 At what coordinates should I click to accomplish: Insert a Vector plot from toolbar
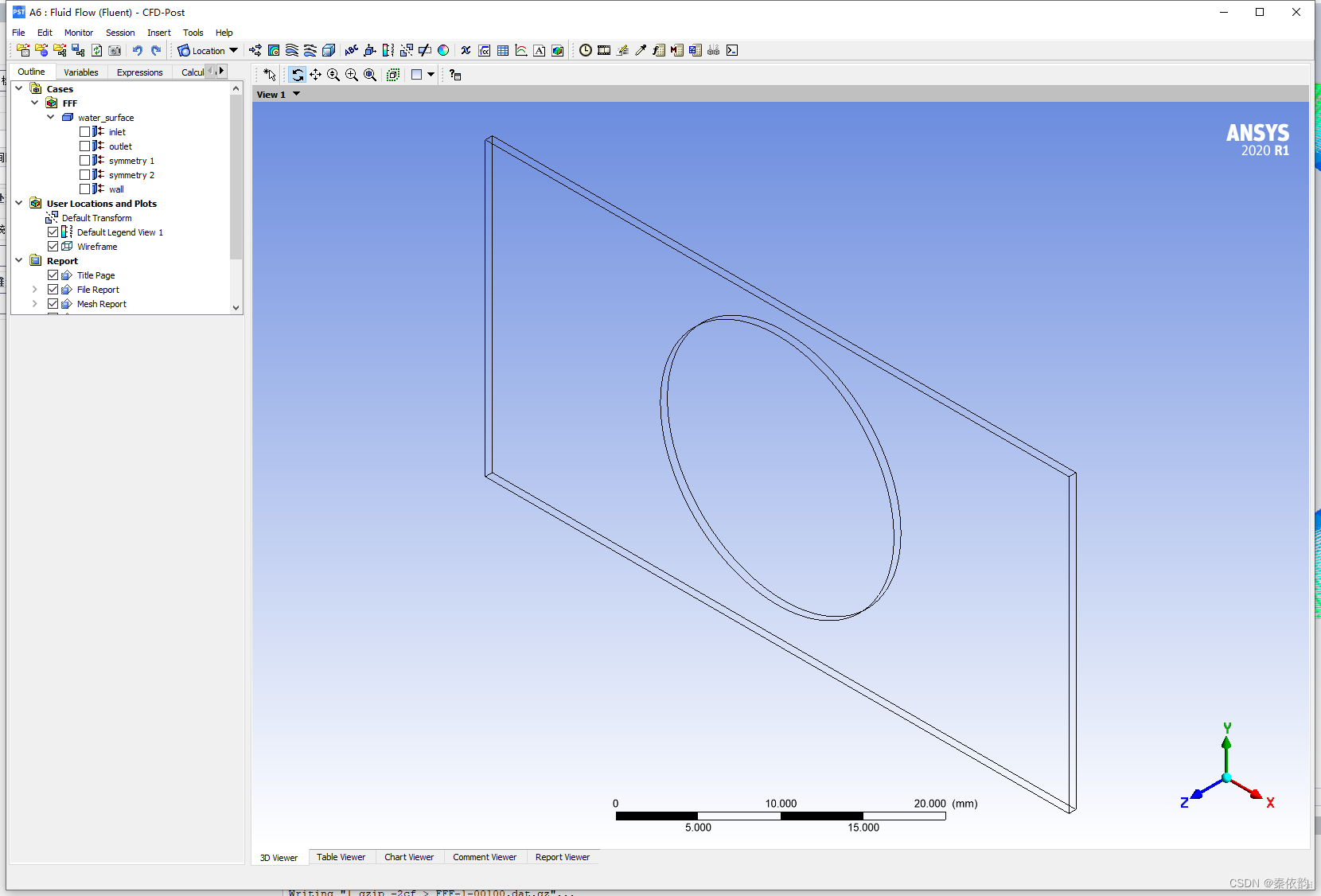click(255, 50)
